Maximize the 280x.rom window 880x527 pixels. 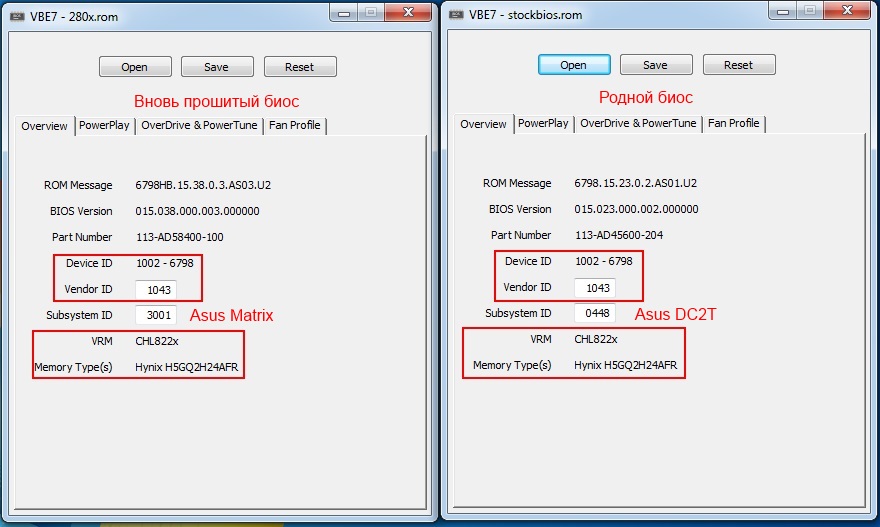point(371,13)
